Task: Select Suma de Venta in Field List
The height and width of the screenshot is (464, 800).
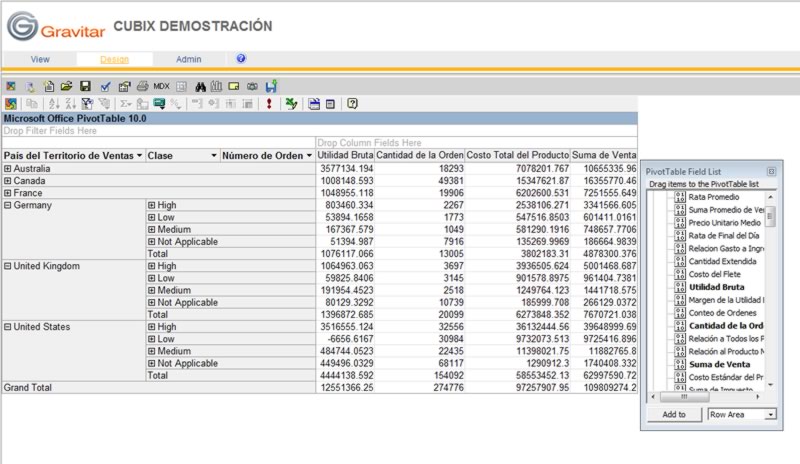Action: point(719,364)
